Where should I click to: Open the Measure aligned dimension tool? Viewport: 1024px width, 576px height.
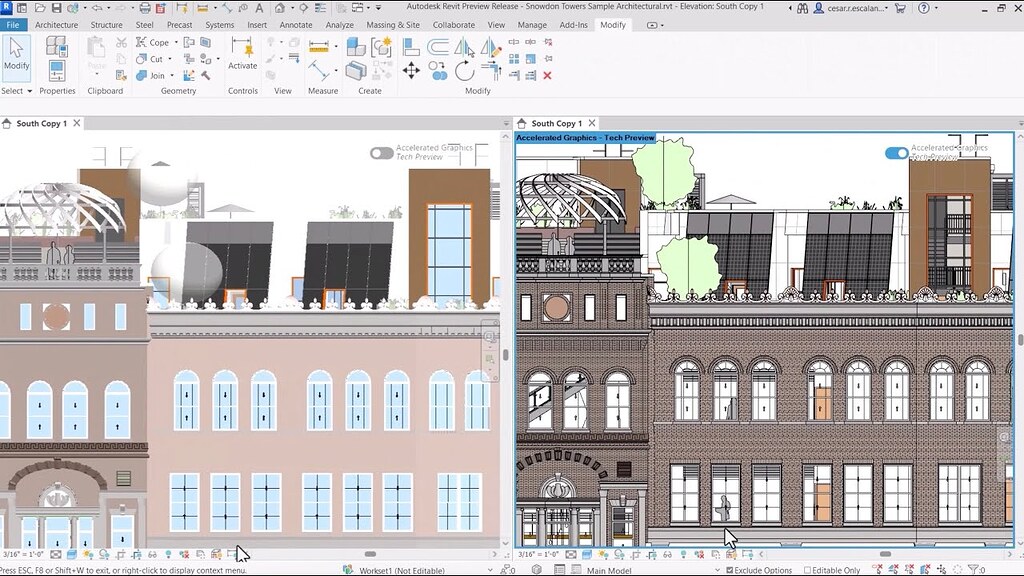[x=318, y=45]
